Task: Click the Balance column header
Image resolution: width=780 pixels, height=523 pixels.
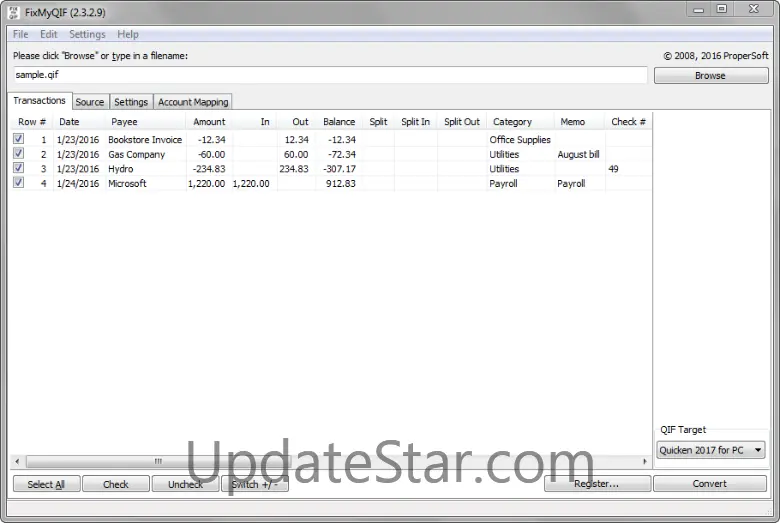Action: [339, 122]
